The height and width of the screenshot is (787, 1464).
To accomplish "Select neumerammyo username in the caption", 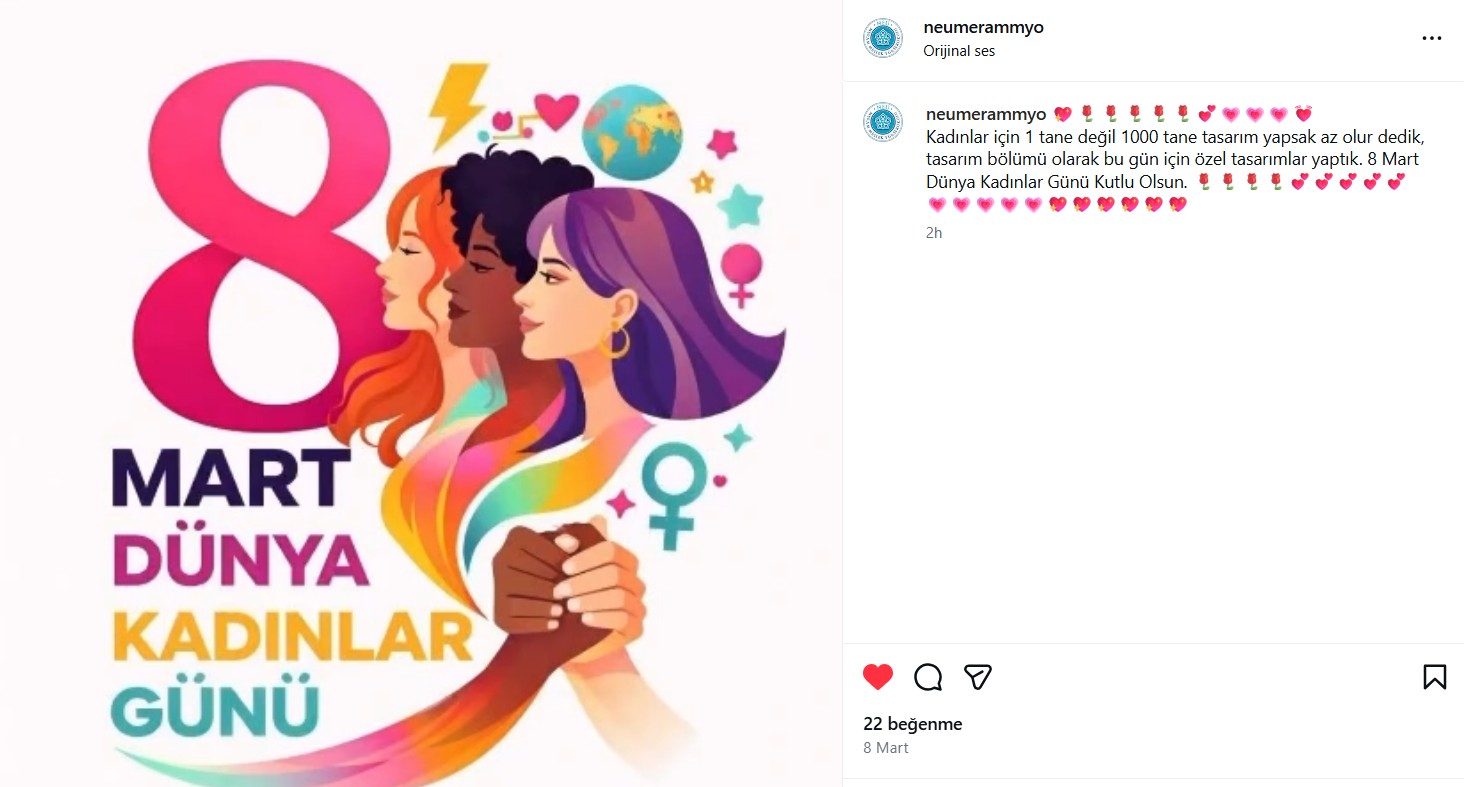I will [986, 114].
